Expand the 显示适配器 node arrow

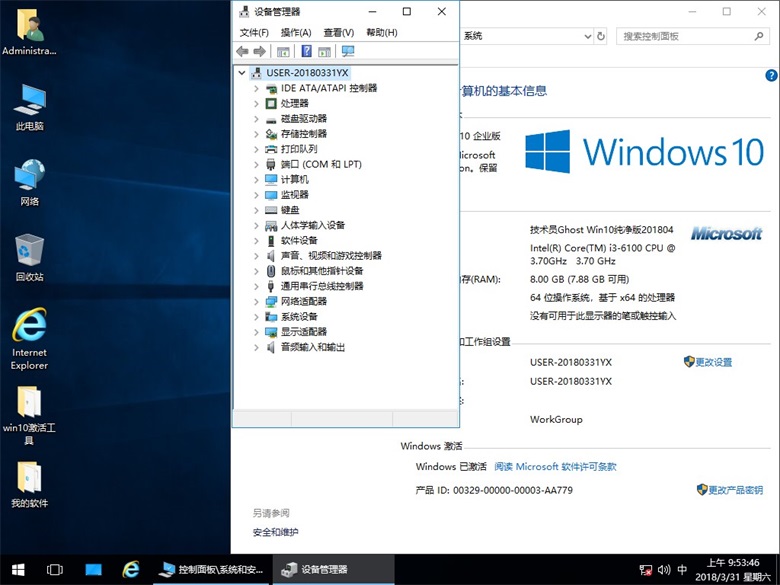[x=257, y=332]
